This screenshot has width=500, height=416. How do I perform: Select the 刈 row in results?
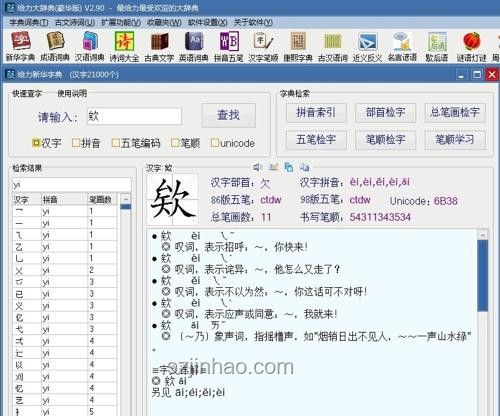[x=65, y=377]
